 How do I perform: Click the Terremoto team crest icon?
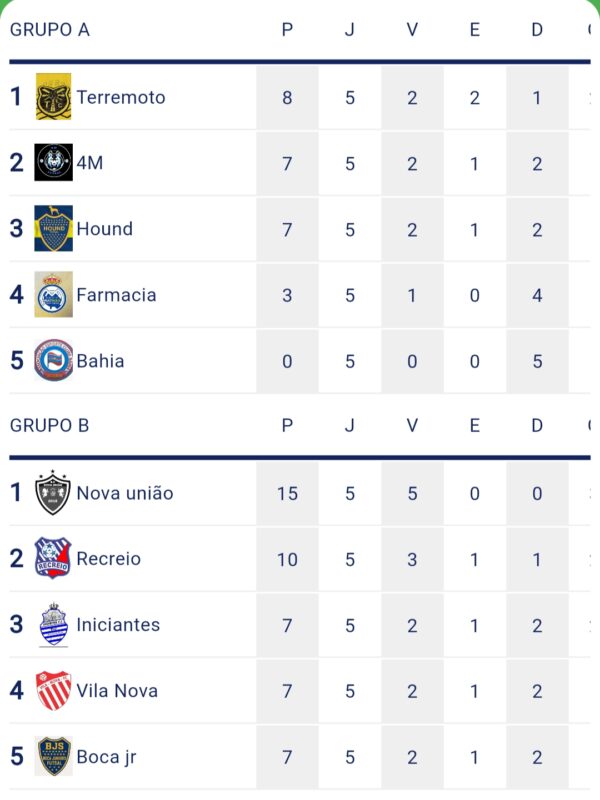coord(53,97)
